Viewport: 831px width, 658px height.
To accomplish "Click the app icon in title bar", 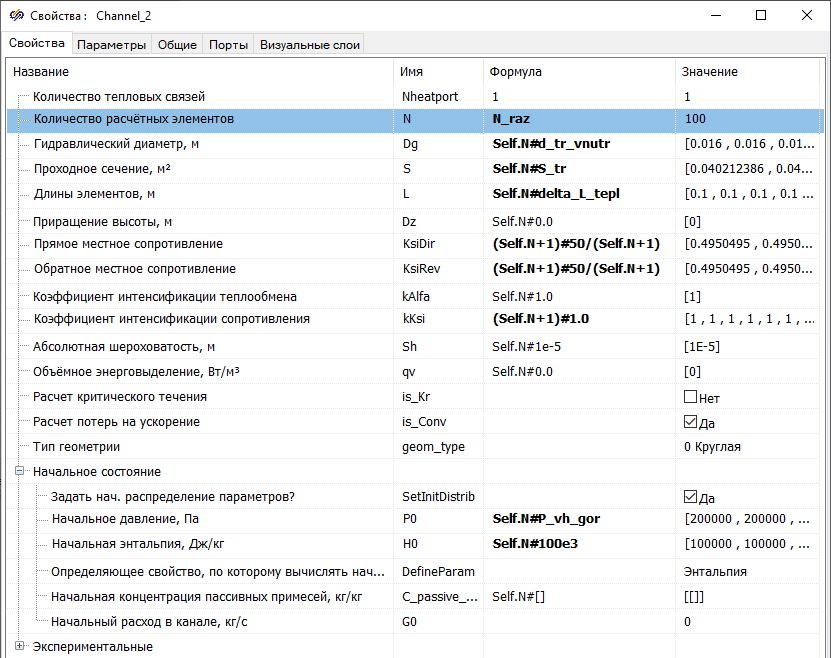I will (x=16, y=16).
